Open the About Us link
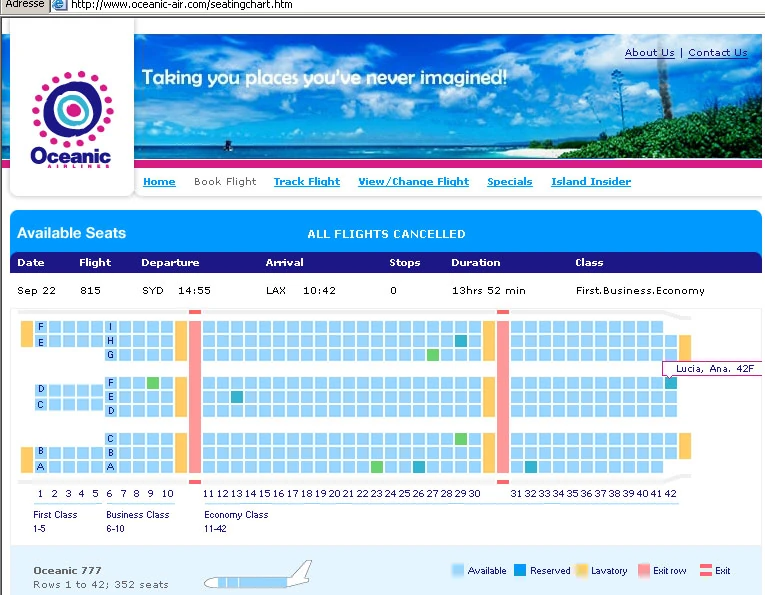 (x=649, y=53)
